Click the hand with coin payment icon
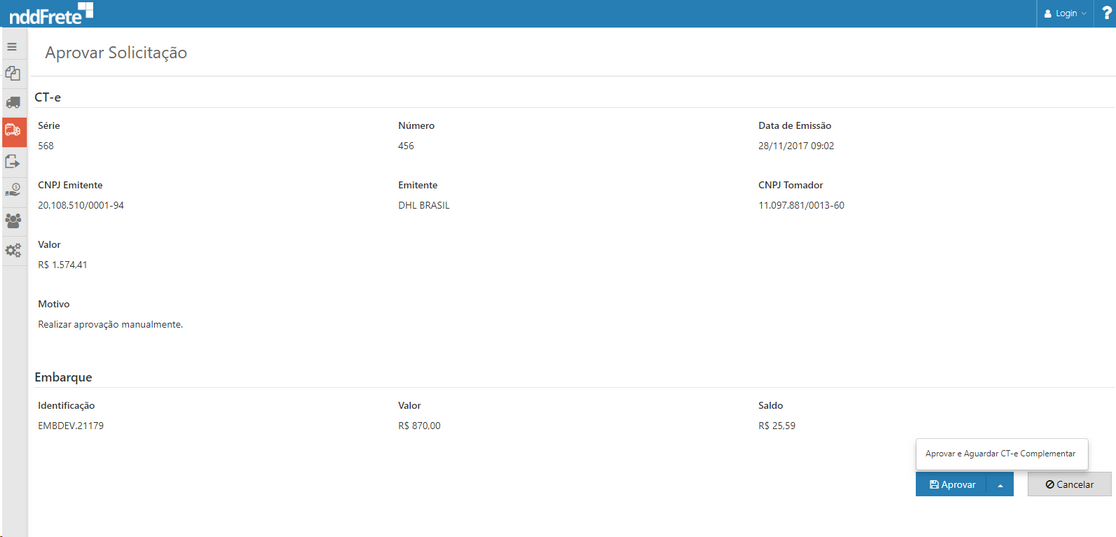 pos(13,190)
